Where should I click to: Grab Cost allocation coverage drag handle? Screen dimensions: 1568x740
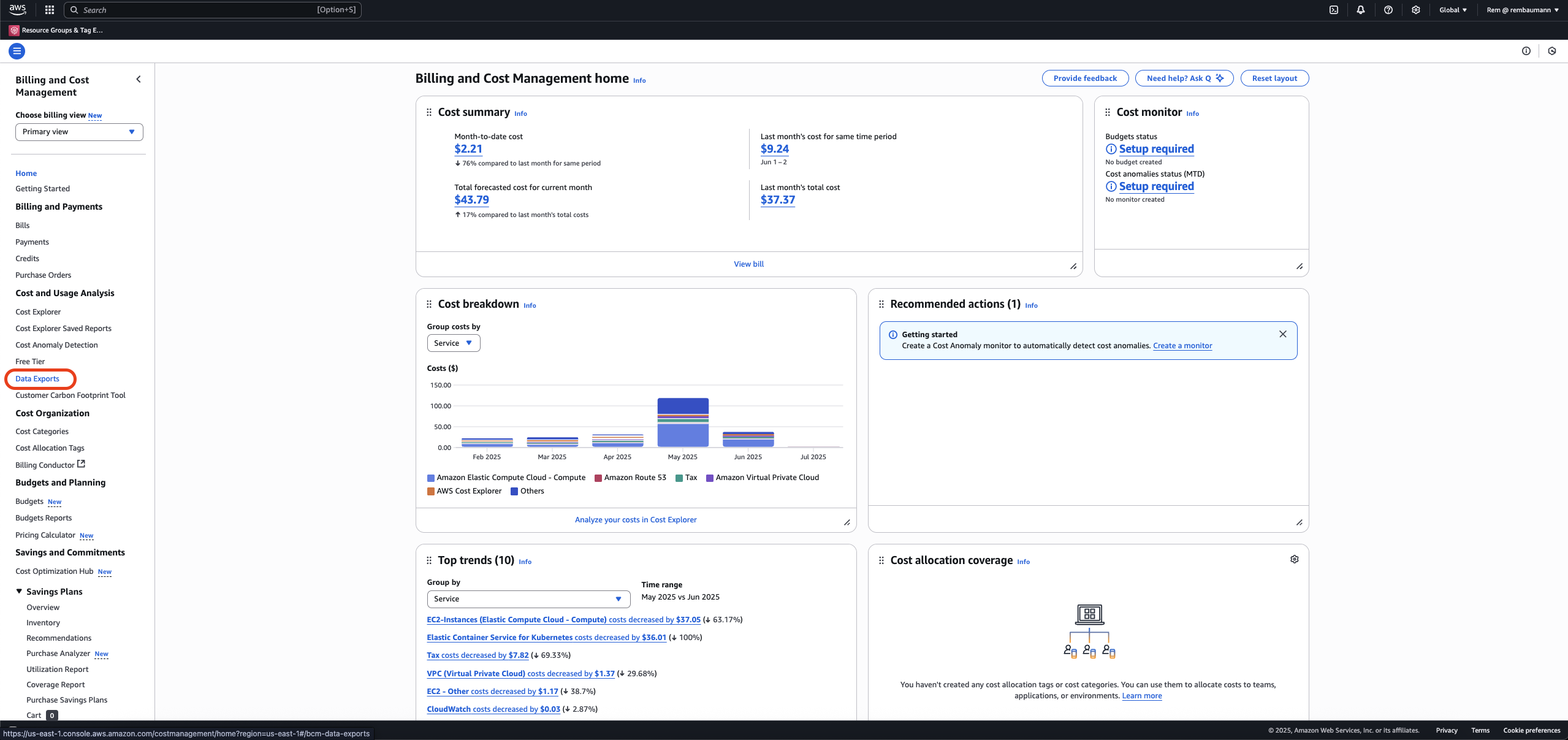tap(881, 560)
